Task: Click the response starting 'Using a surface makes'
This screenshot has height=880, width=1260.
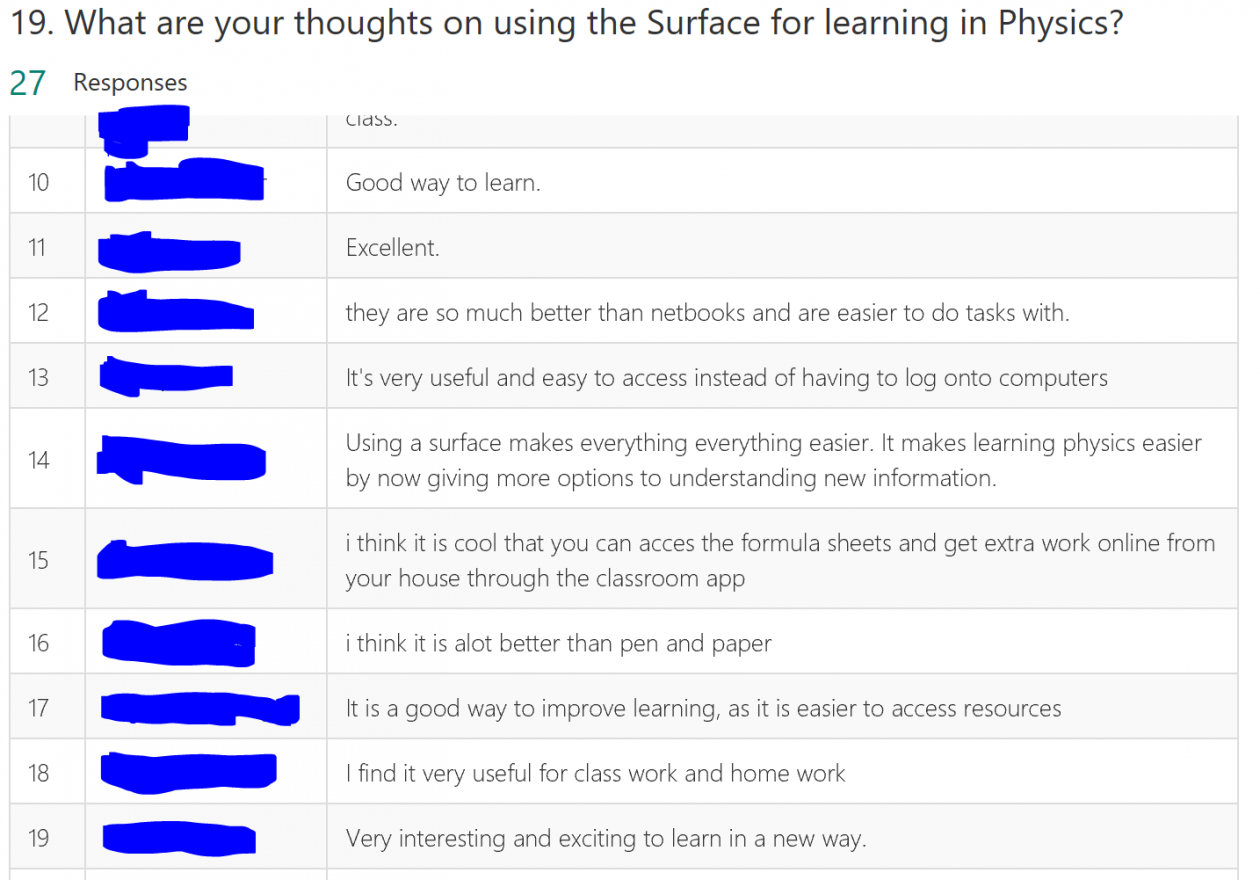Action: pos(773,460)
